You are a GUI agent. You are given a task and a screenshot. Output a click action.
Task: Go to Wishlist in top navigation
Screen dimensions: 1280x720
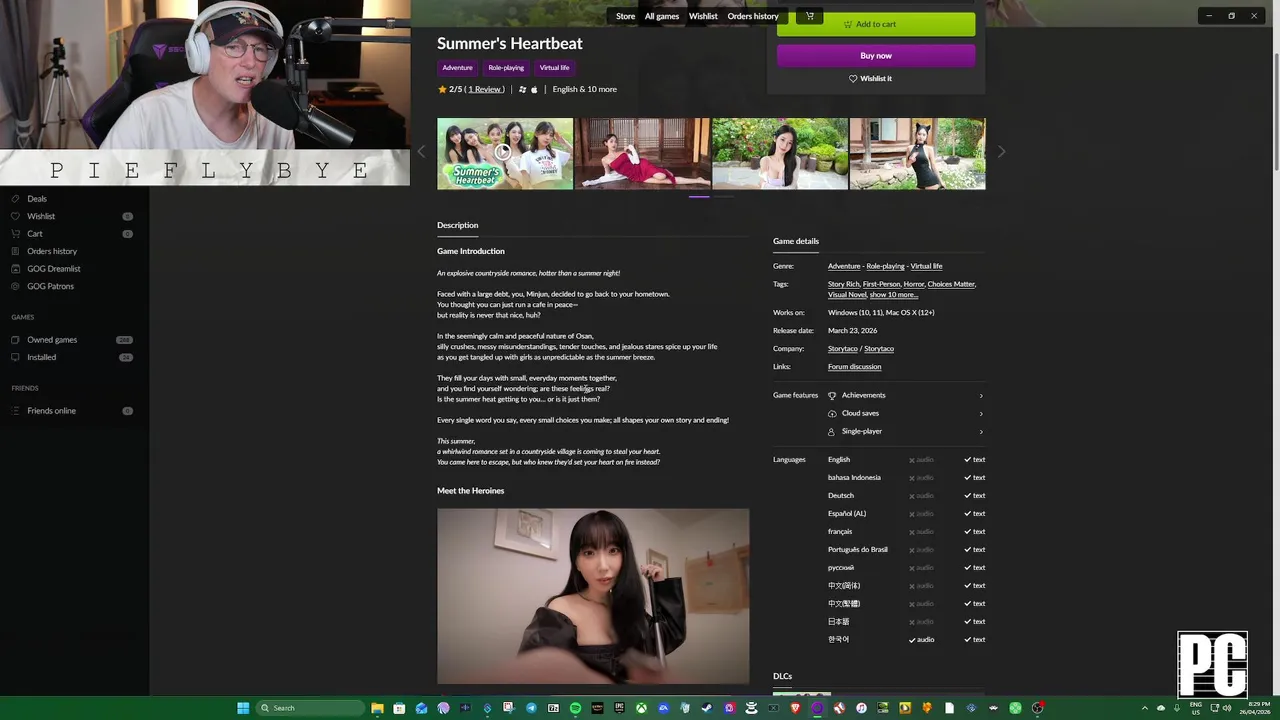(703, 16)
